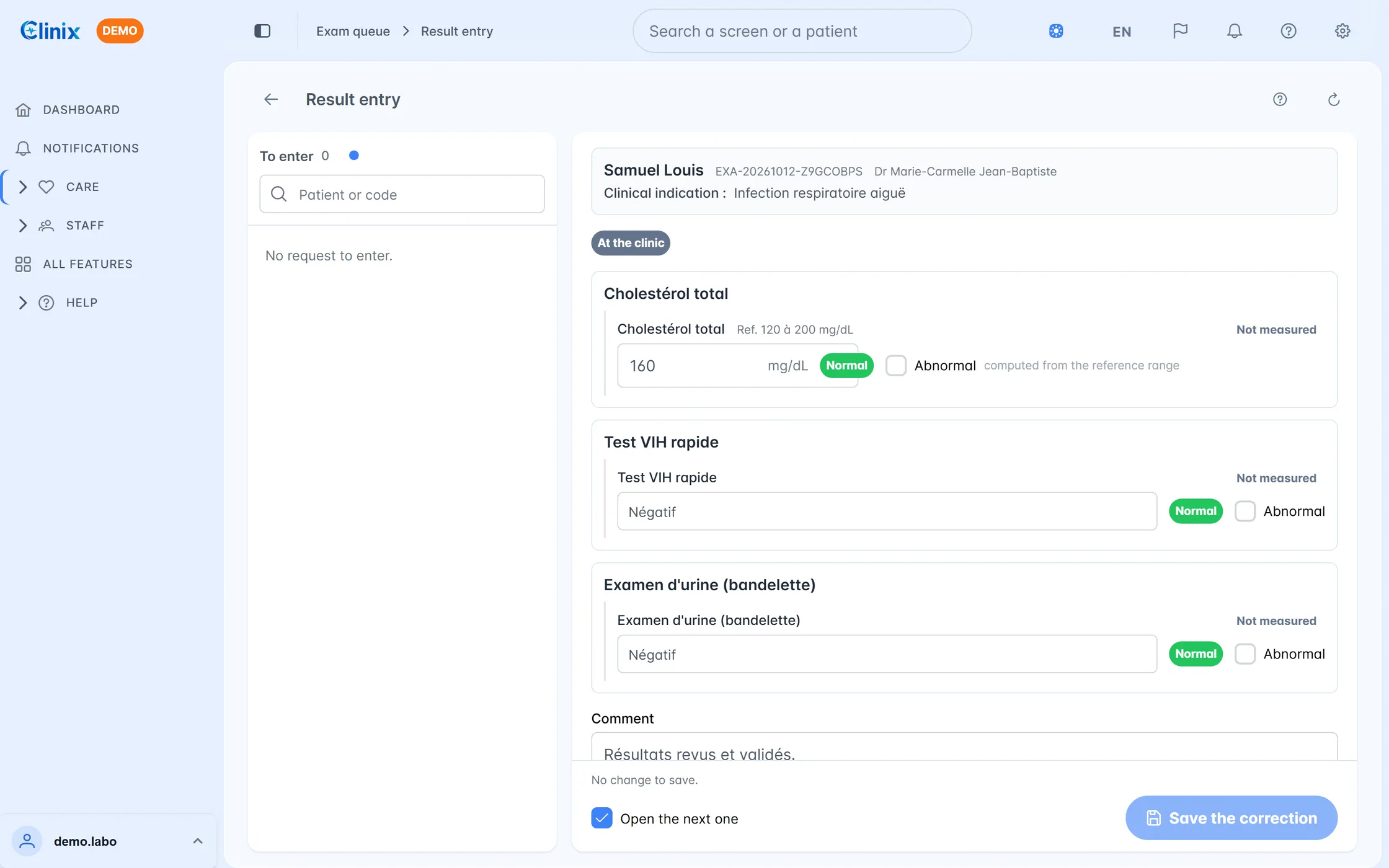Click the Staff people icon
The width and height of the screenshot is (1389, 868).
47,226
